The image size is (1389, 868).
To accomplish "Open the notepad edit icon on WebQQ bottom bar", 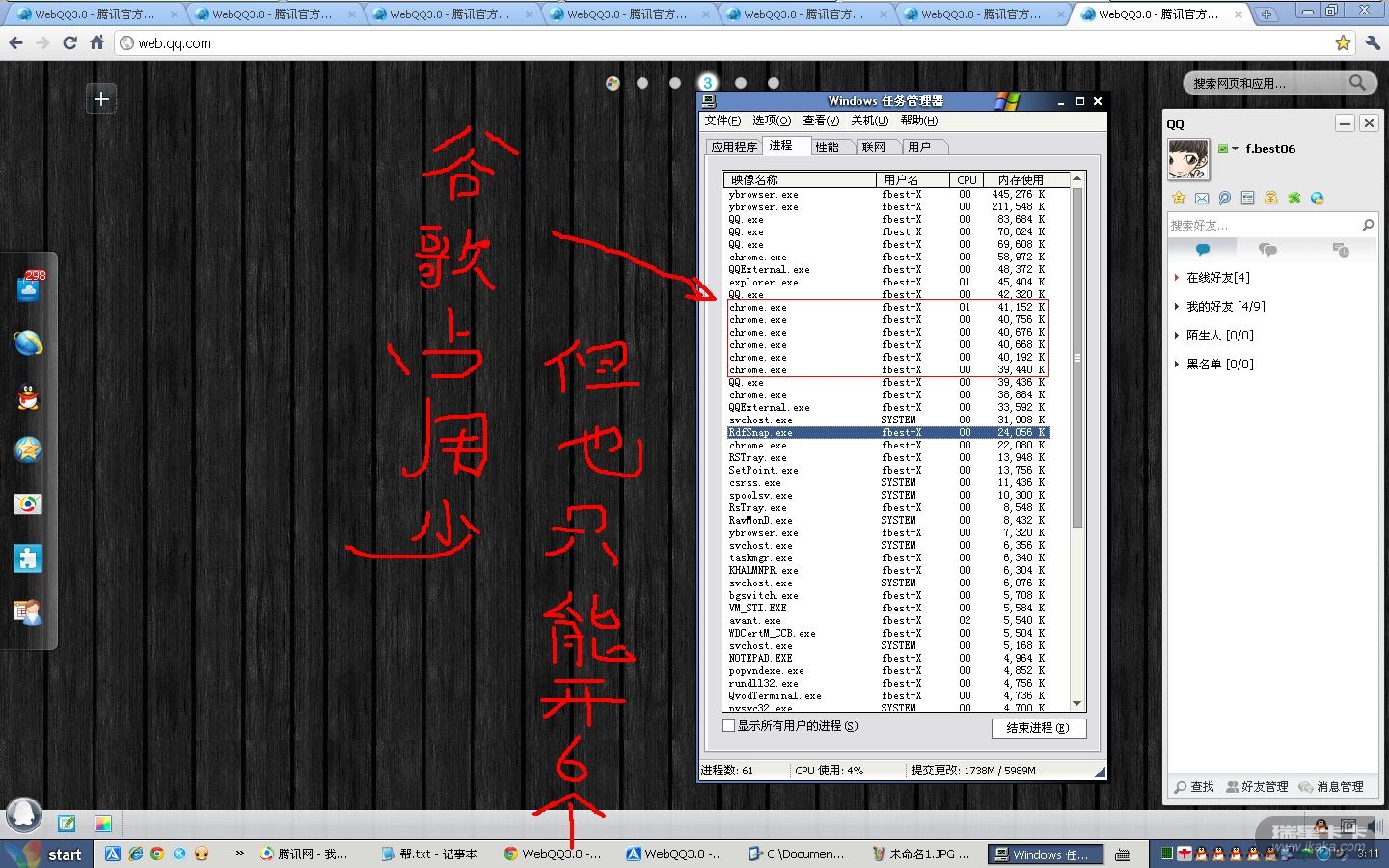I will click(x=67, y=823).
